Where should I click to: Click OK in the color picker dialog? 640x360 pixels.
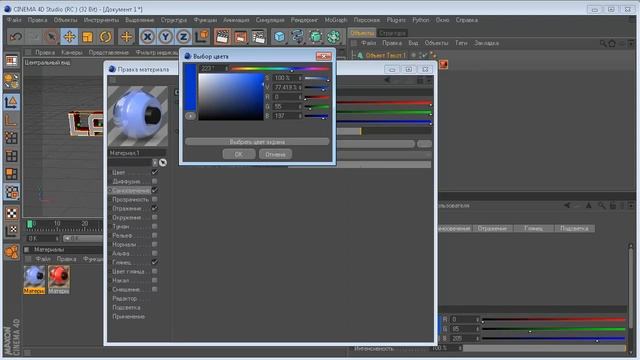[239, 154]
